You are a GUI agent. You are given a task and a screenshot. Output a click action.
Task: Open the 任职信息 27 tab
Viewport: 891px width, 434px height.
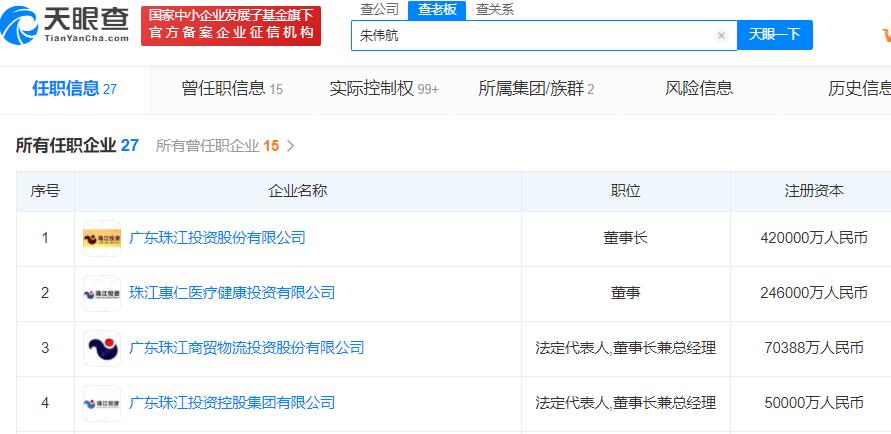click(x=74, y=89)
